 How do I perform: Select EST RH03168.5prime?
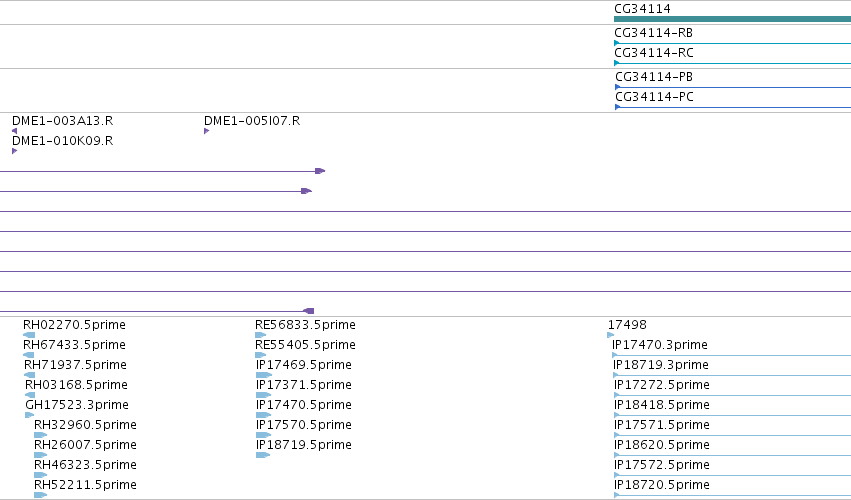[76, 385]
